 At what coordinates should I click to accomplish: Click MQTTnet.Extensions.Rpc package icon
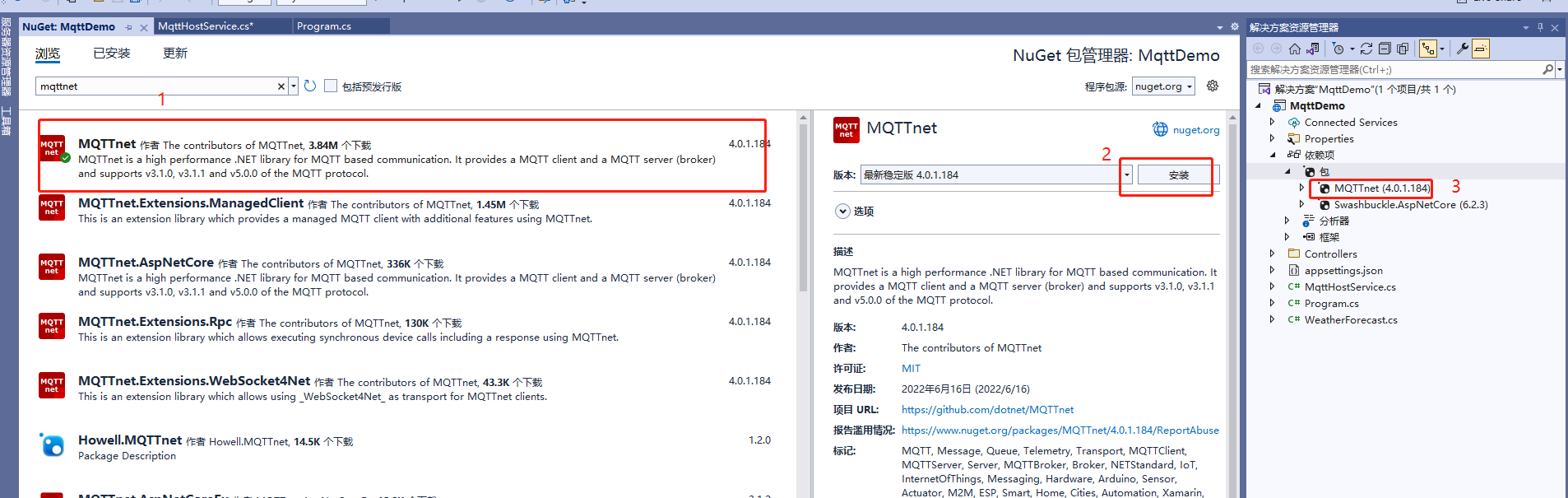[52, 326]
